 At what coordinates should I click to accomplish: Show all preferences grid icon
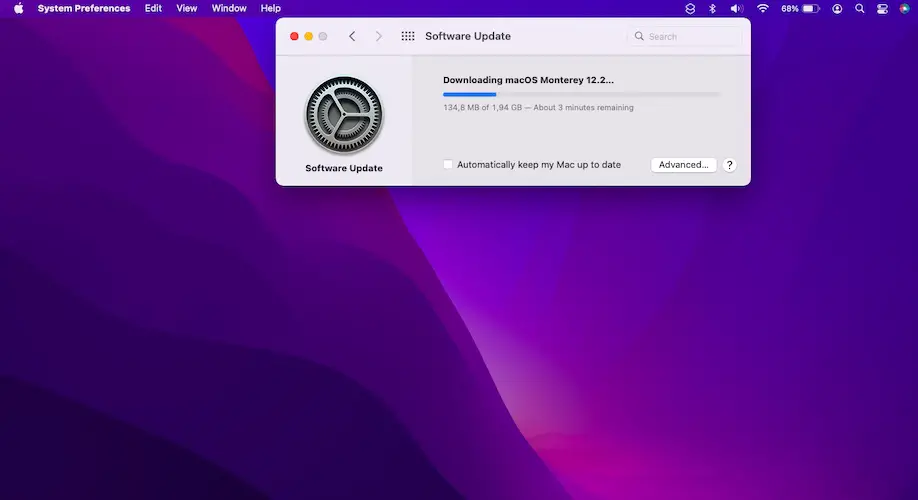tap(408, 36)
